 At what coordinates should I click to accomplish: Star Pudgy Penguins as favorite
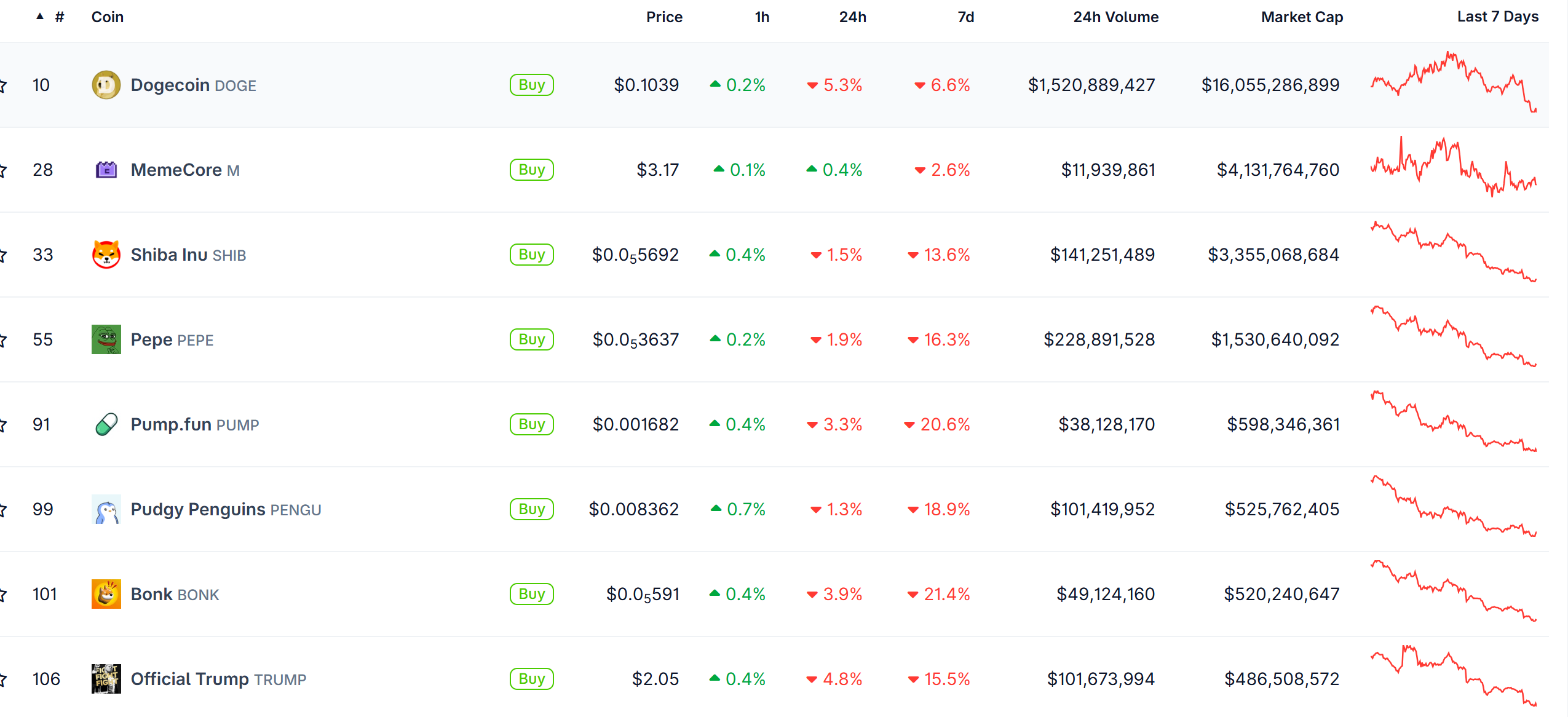(x=2, y=509)
